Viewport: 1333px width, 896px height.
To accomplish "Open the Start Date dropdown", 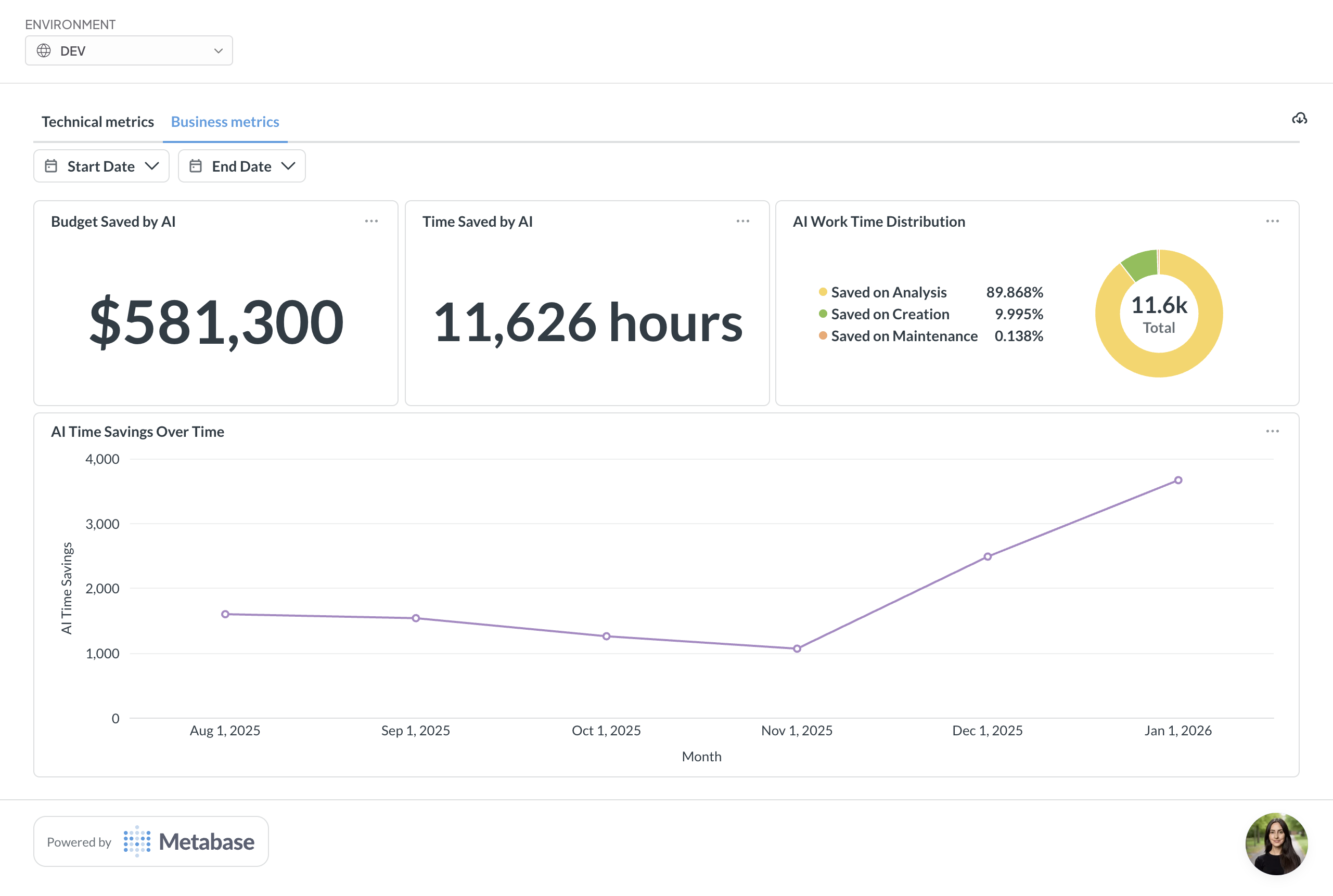I will [101, 166].
